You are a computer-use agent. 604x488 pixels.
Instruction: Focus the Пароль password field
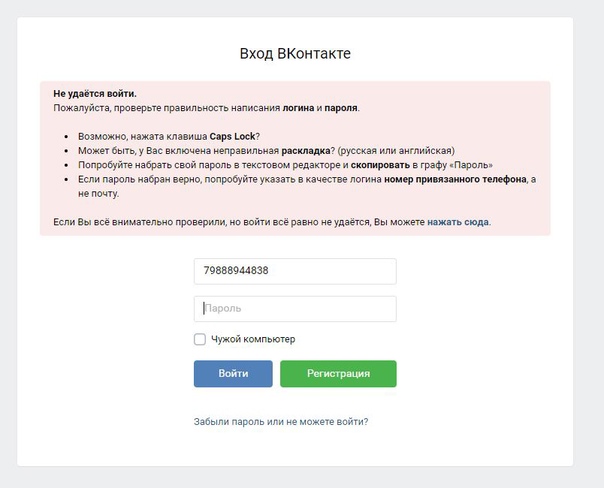pyautogui.click(x=295, y=309)
